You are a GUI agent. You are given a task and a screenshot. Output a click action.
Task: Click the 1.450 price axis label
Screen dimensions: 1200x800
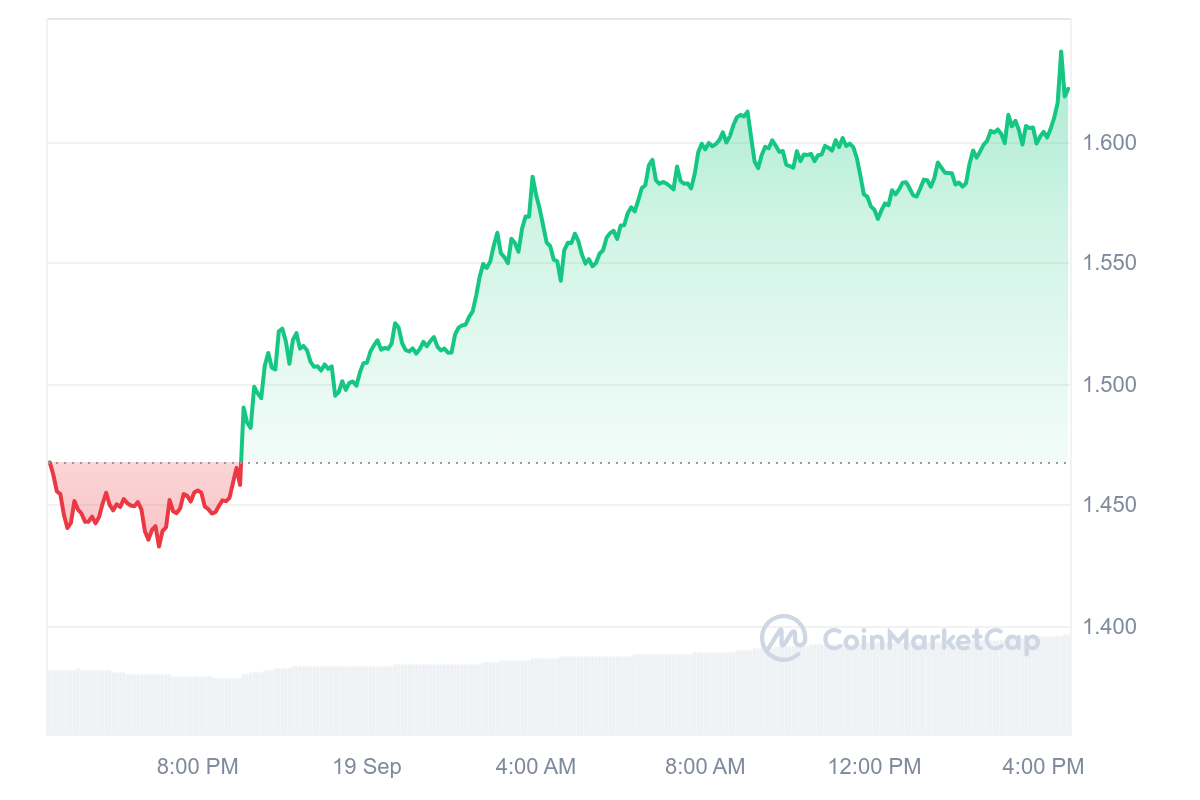click(1110, 506)
